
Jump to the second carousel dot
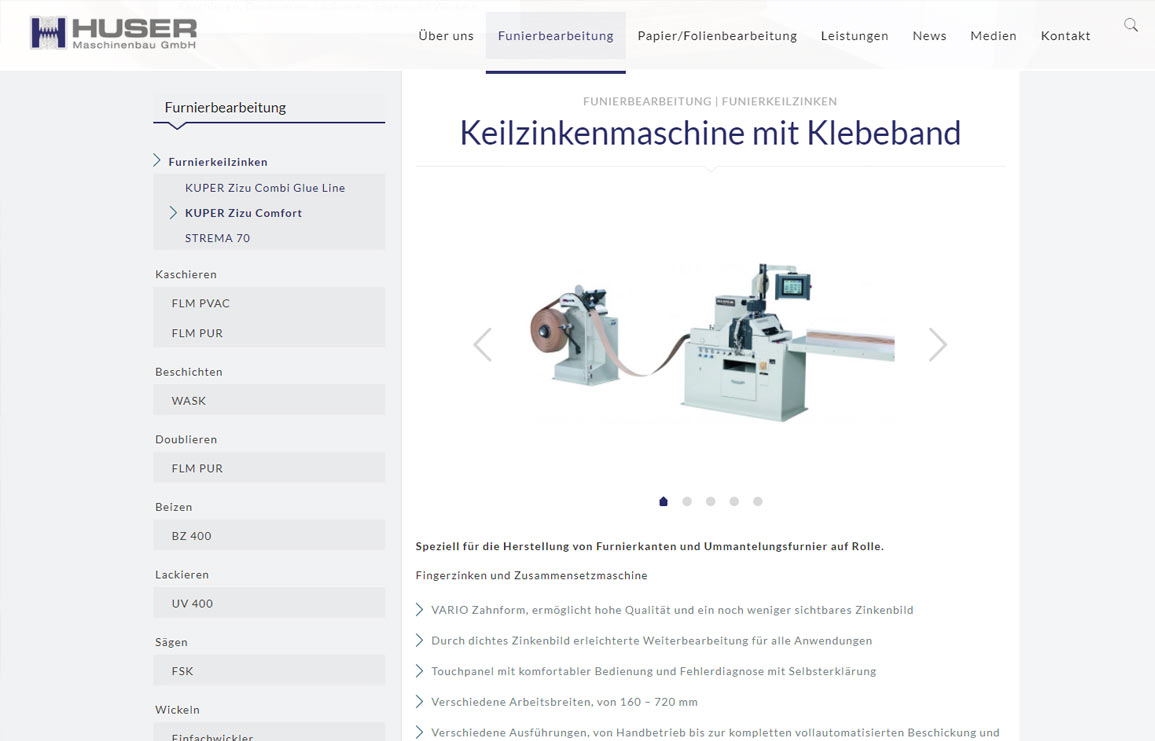(x=687, y=502)
